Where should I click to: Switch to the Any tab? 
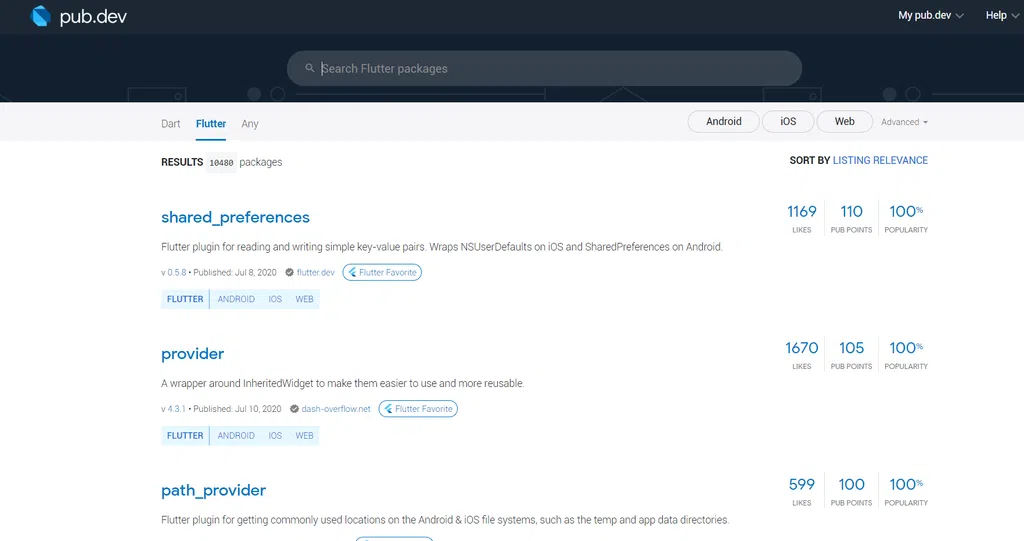(249, 123)
